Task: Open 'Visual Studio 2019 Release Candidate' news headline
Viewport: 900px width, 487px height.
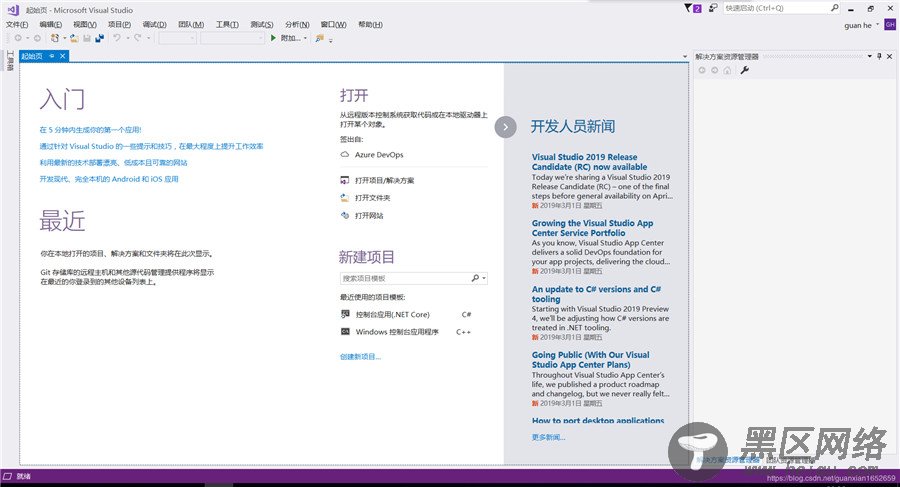Action: 589,162
